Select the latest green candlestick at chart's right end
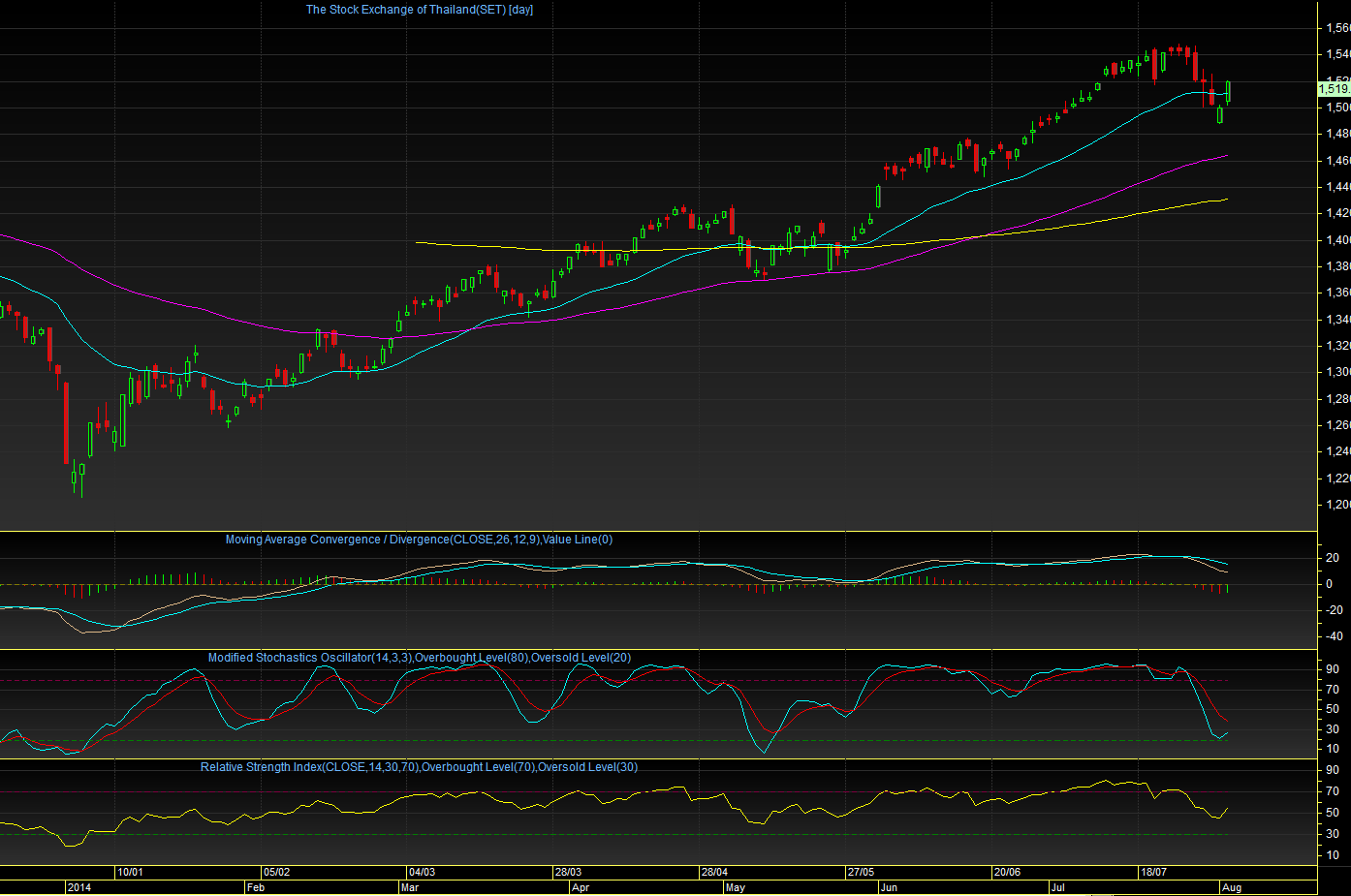 coord(1228,92)
